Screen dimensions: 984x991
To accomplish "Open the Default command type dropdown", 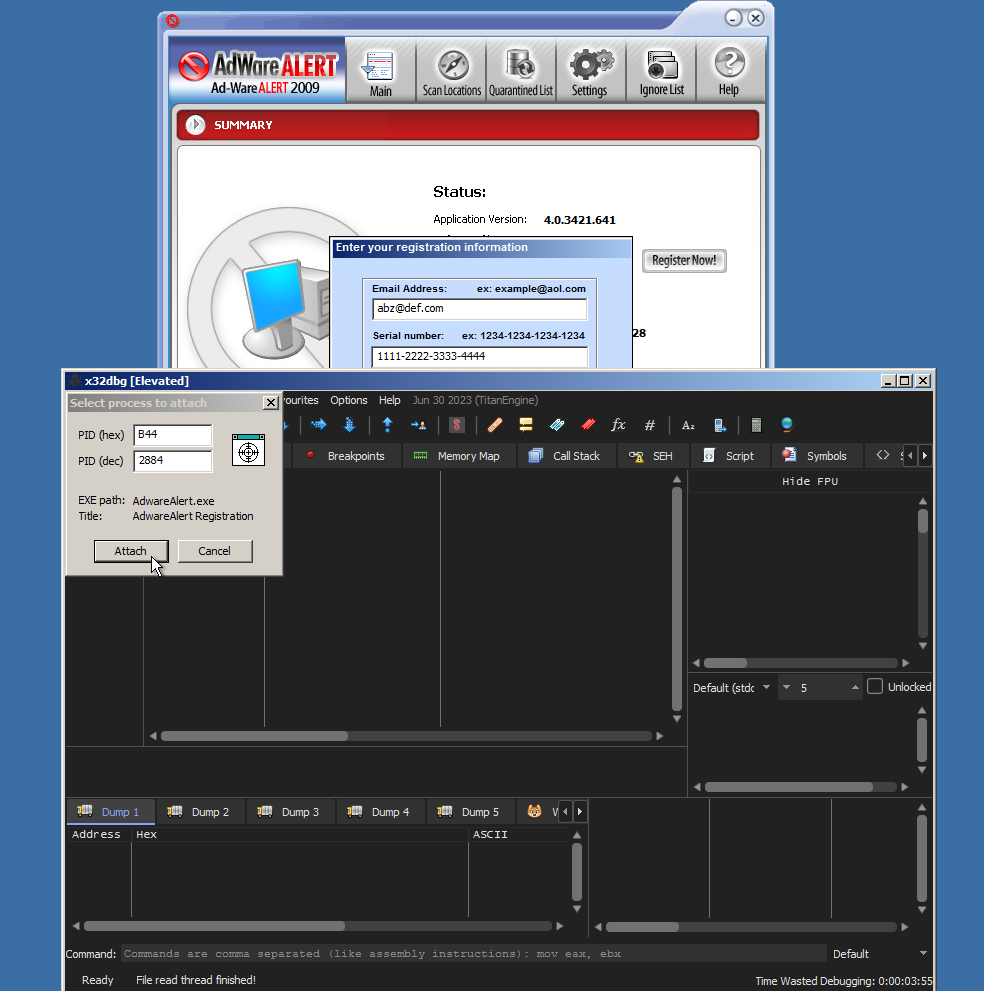I will coord(880,954).
